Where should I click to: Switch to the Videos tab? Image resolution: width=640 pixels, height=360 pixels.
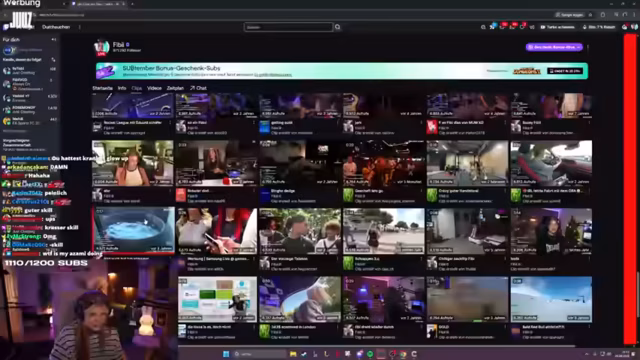154,88
